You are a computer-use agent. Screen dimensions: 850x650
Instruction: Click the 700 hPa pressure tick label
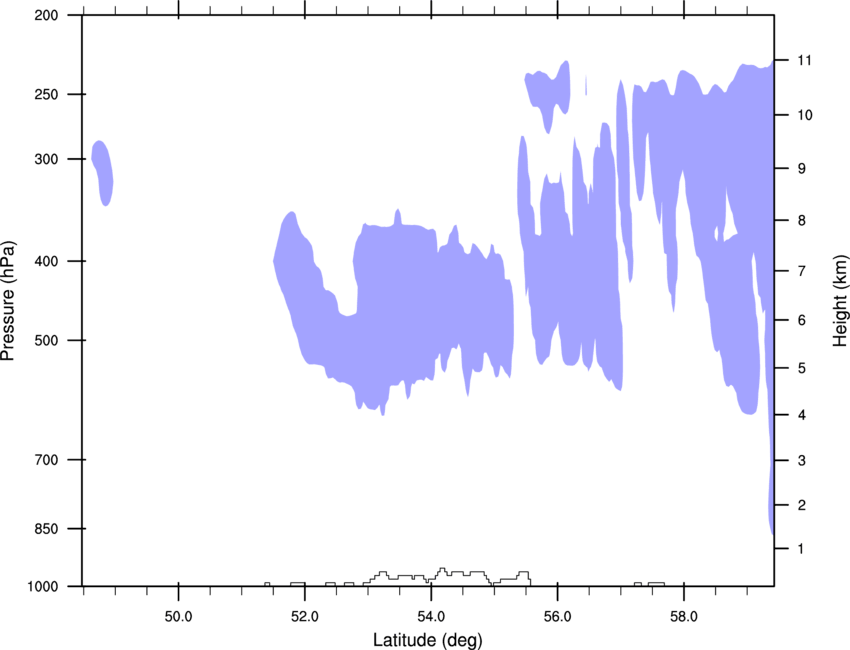pyautogui.click(x=46, y=460)
